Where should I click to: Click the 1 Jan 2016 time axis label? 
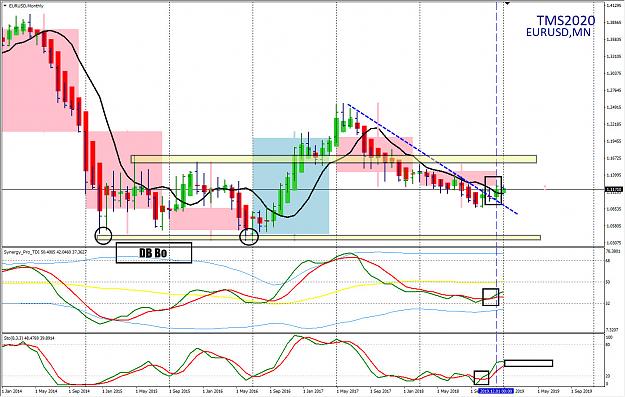[x=213, y=391]
